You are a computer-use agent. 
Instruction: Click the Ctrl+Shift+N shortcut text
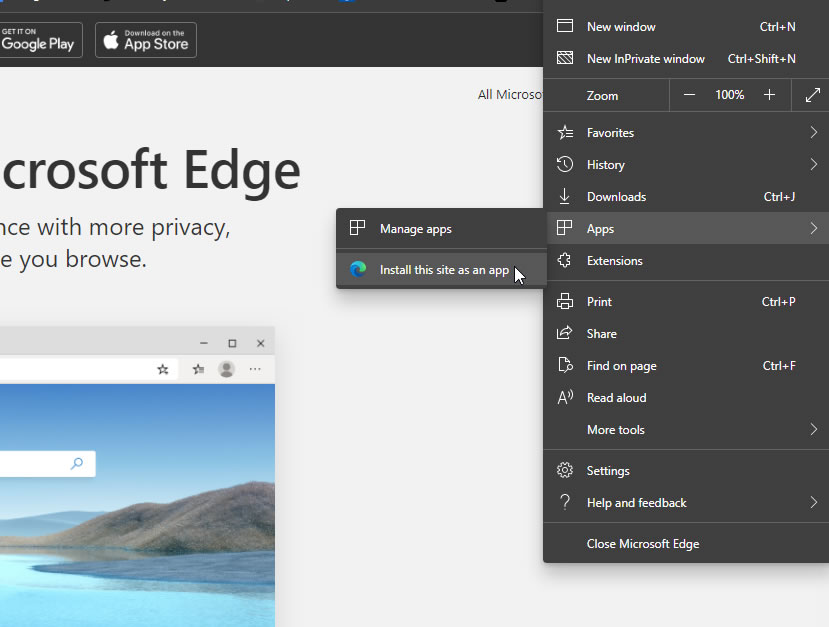[761, 59]
